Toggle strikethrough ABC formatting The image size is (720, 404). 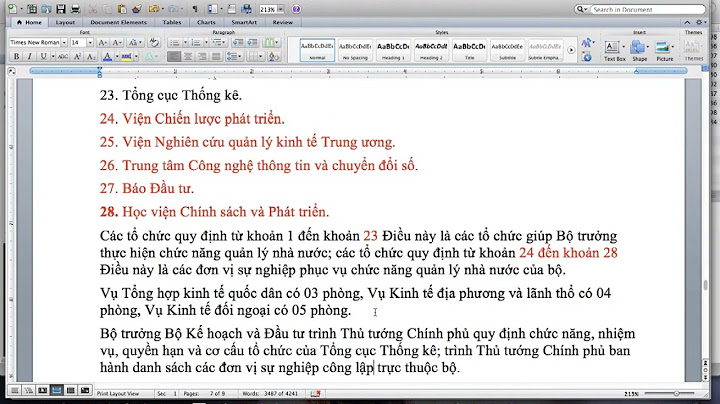point(63,56)
